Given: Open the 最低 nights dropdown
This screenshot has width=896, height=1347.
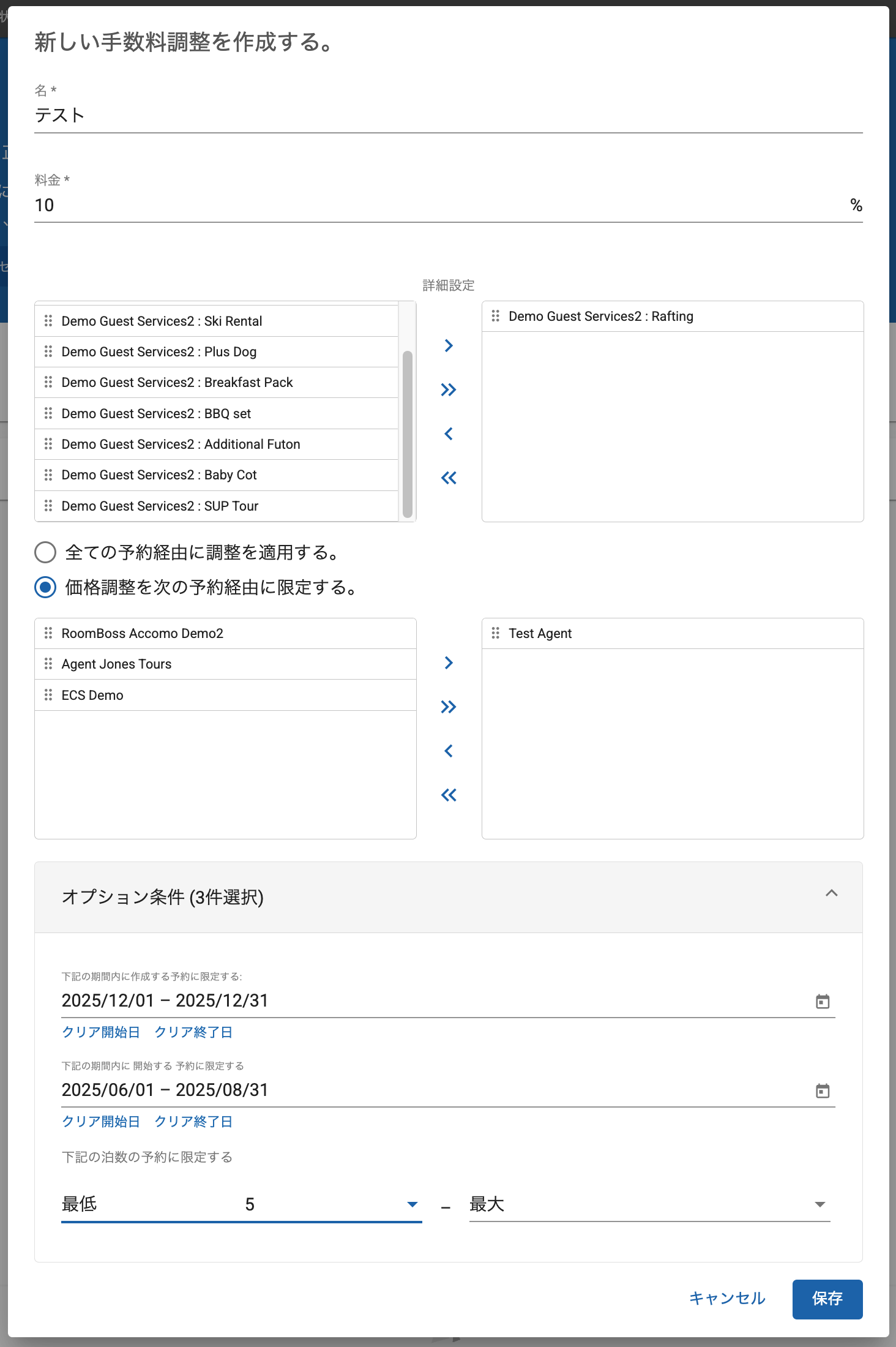Looking at the screenshot, I should click(412, 1204).
